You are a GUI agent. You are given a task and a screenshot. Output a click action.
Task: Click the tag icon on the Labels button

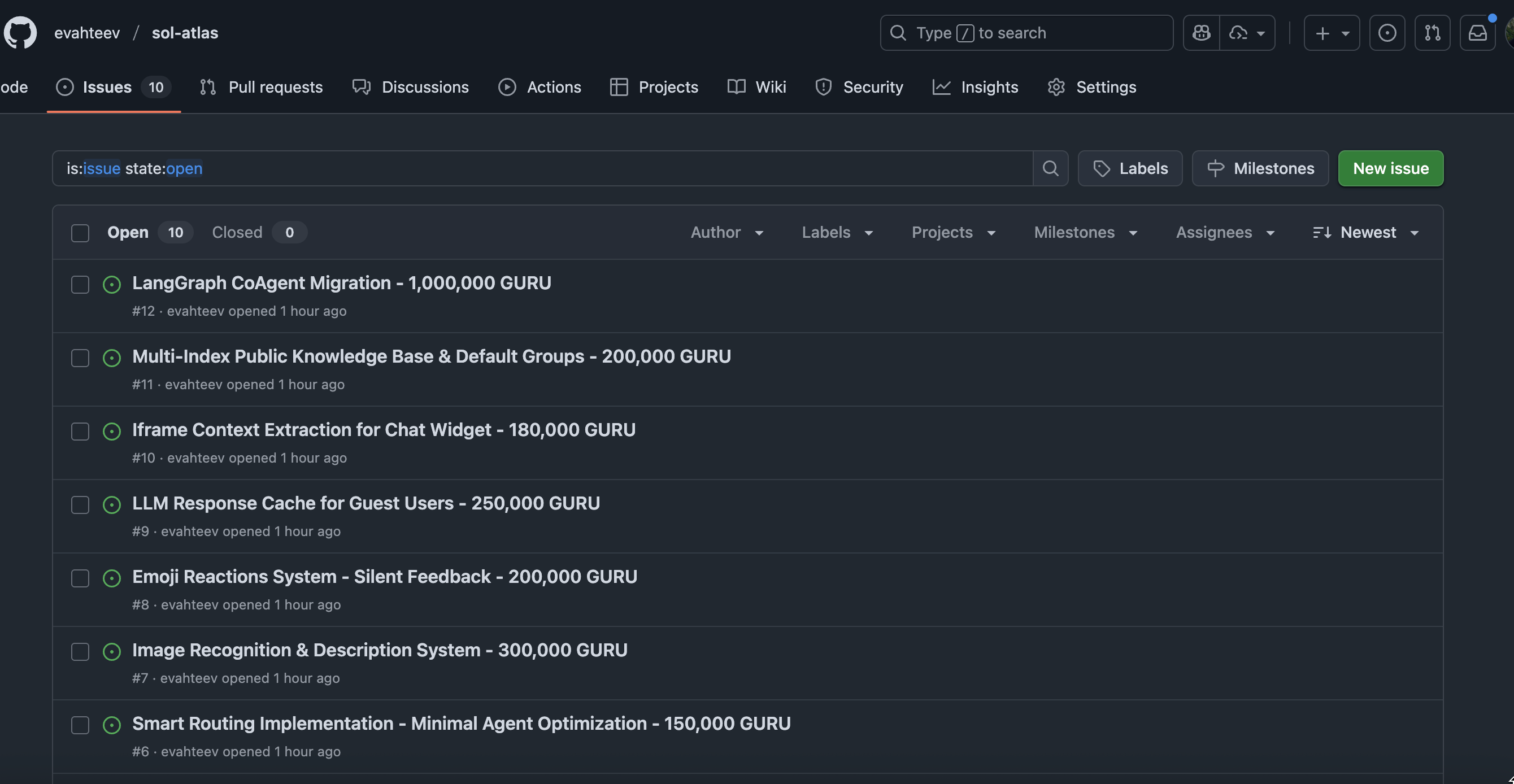(1102, 168)
